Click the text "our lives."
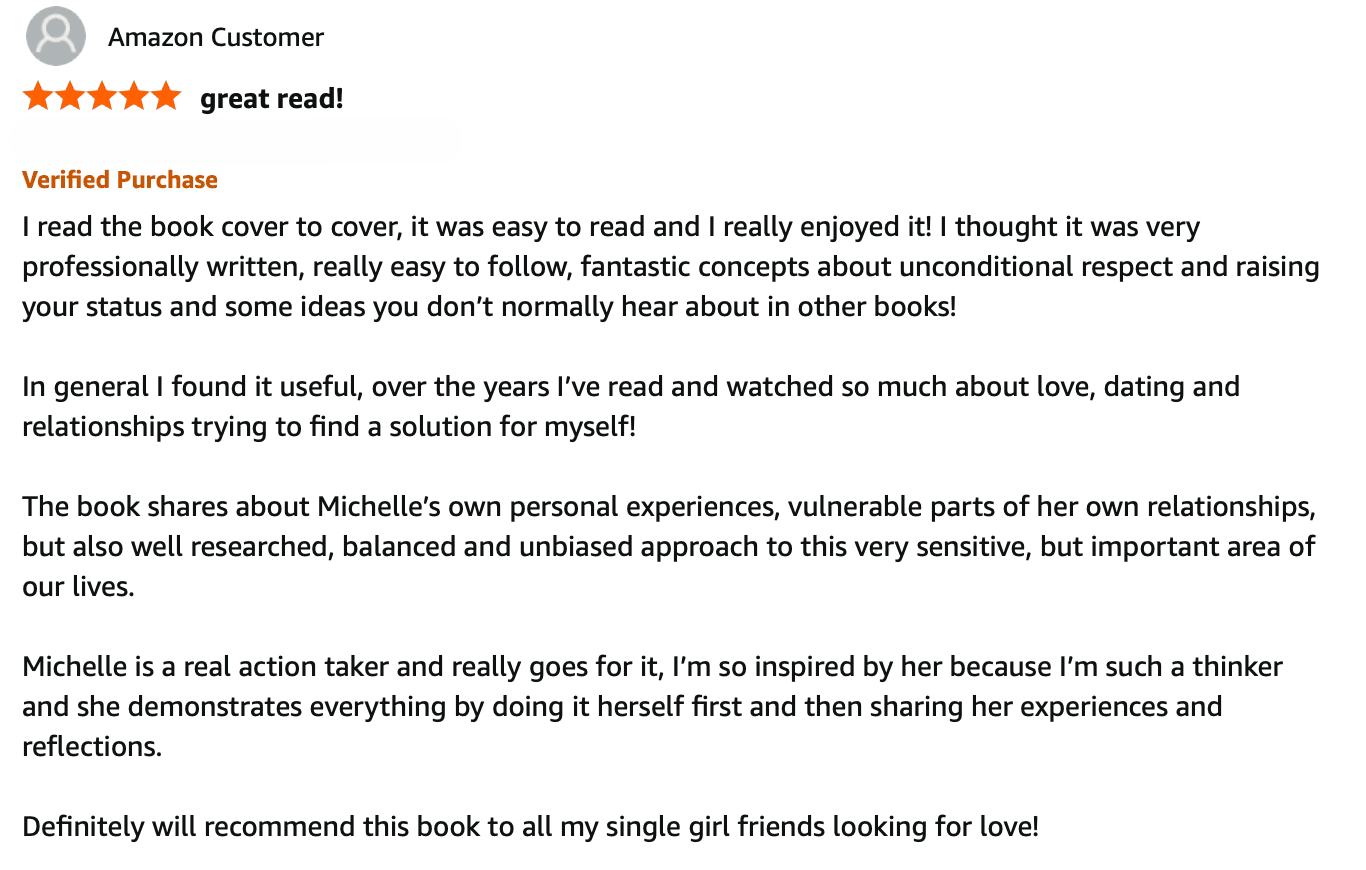The height and width of the screenshot is (870, 1366). 78,587
